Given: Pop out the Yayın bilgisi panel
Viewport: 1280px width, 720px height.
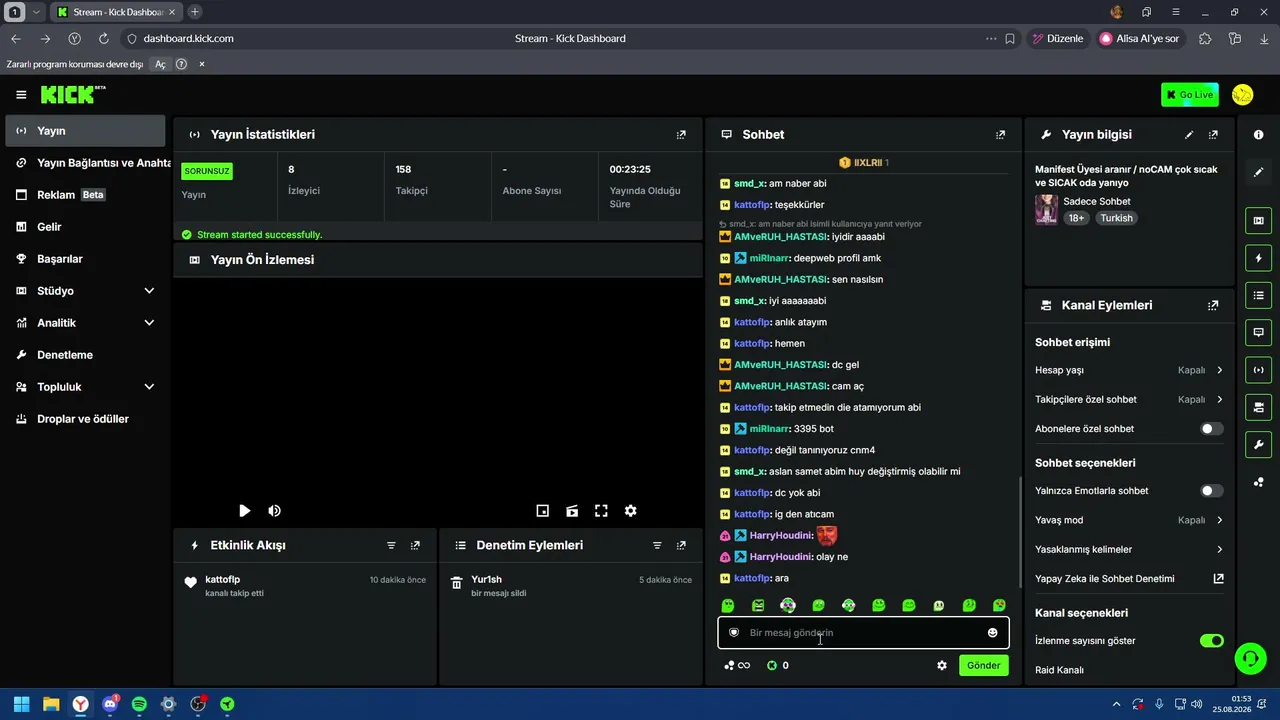Looking at the screenshot, I should [x=1213, y=134].
